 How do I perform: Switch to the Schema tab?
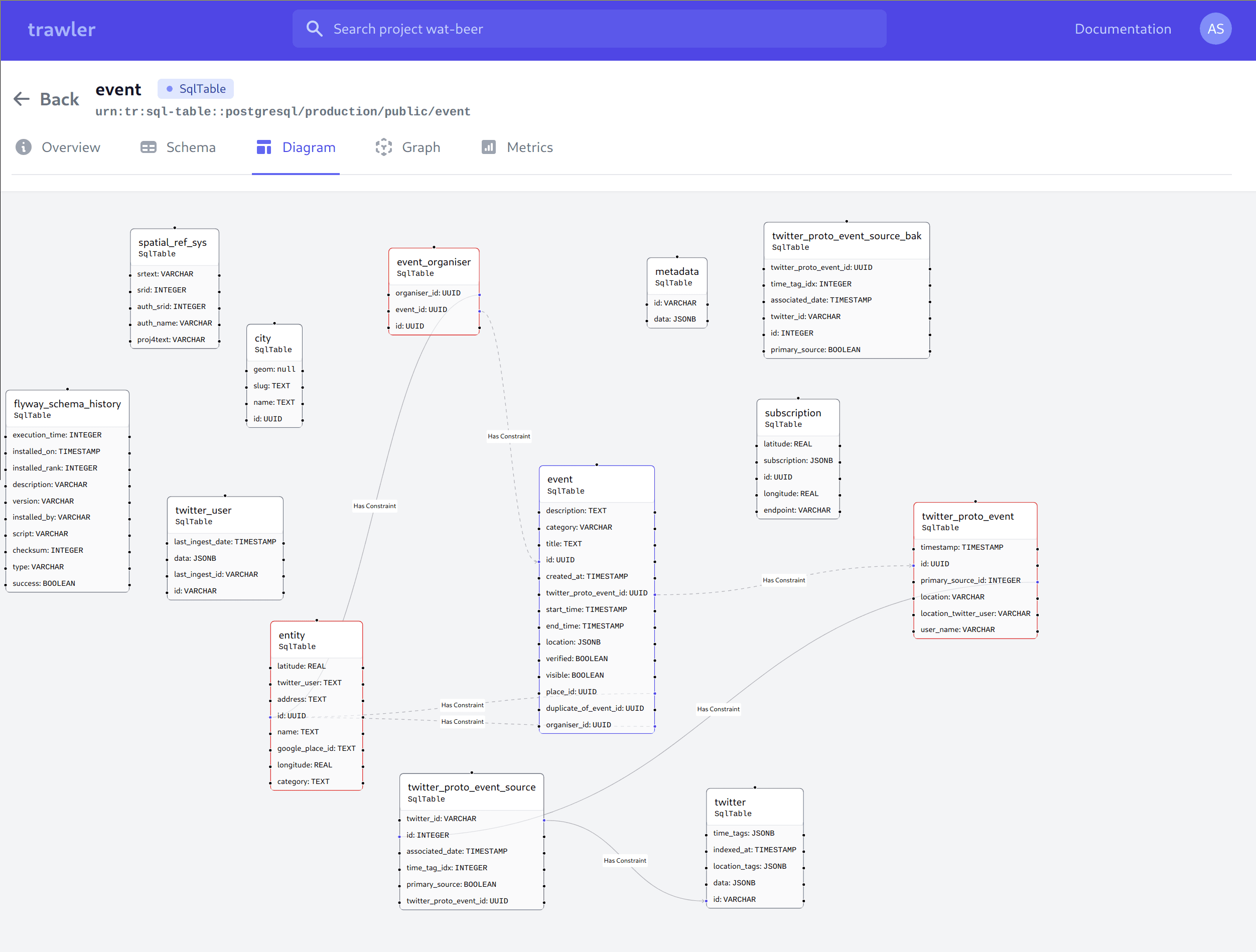pyautogui.click(x=190, y=147)
